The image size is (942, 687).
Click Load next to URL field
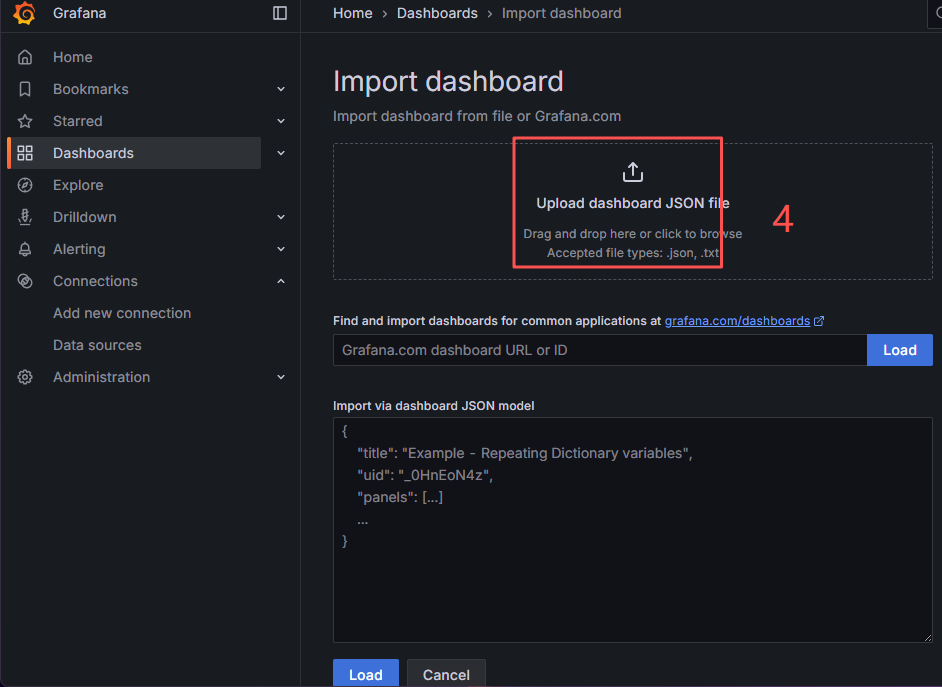click(899, 350)
